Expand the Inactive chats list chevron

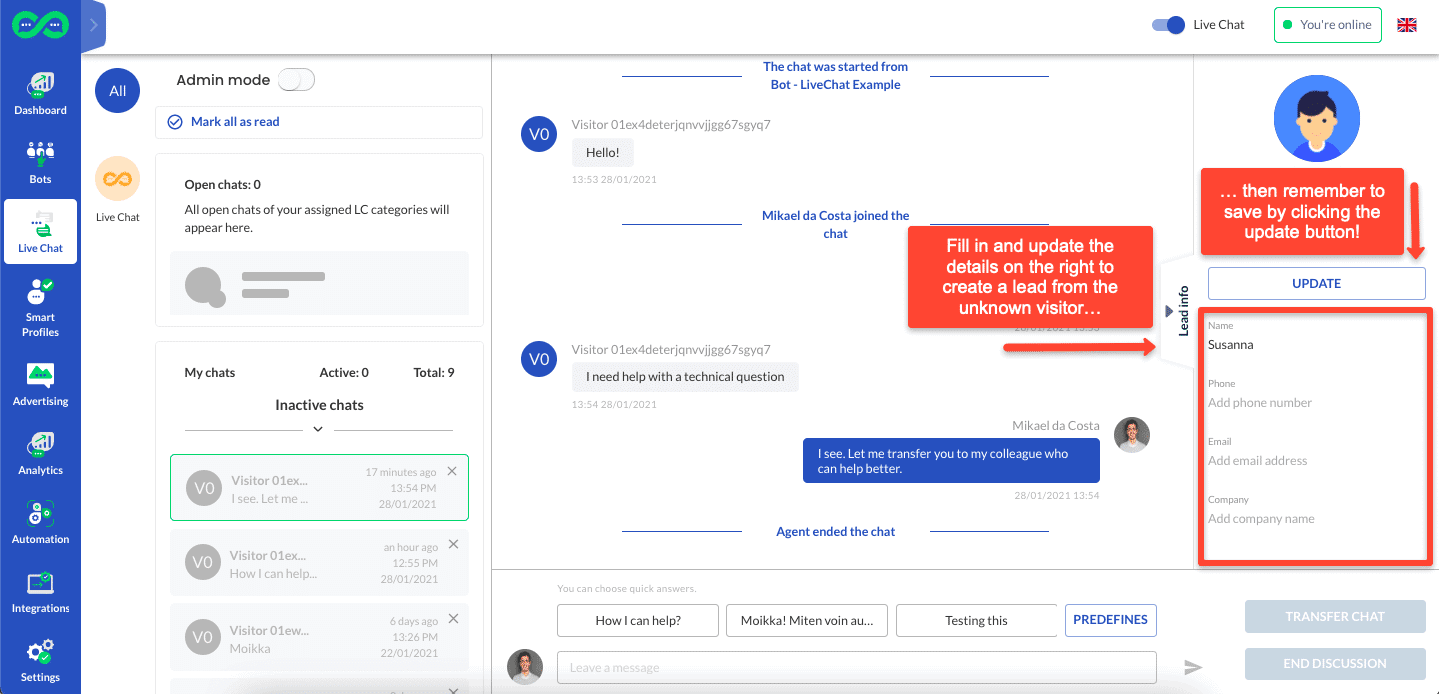click(x=318, y=428)
